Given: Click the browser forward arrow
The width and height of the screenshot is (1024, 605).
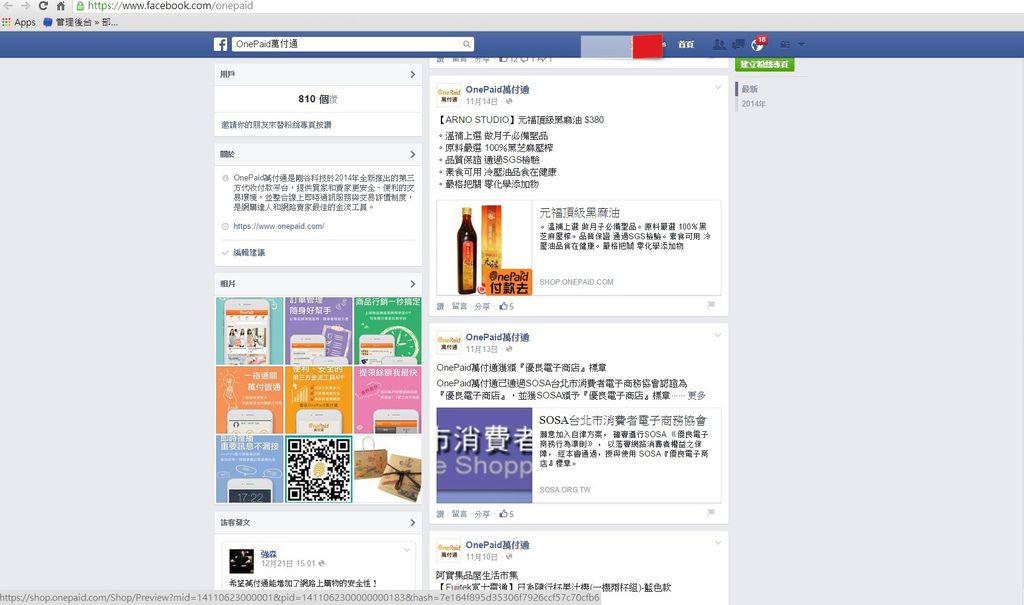Looking at the screenshot, I should (25, 6).
